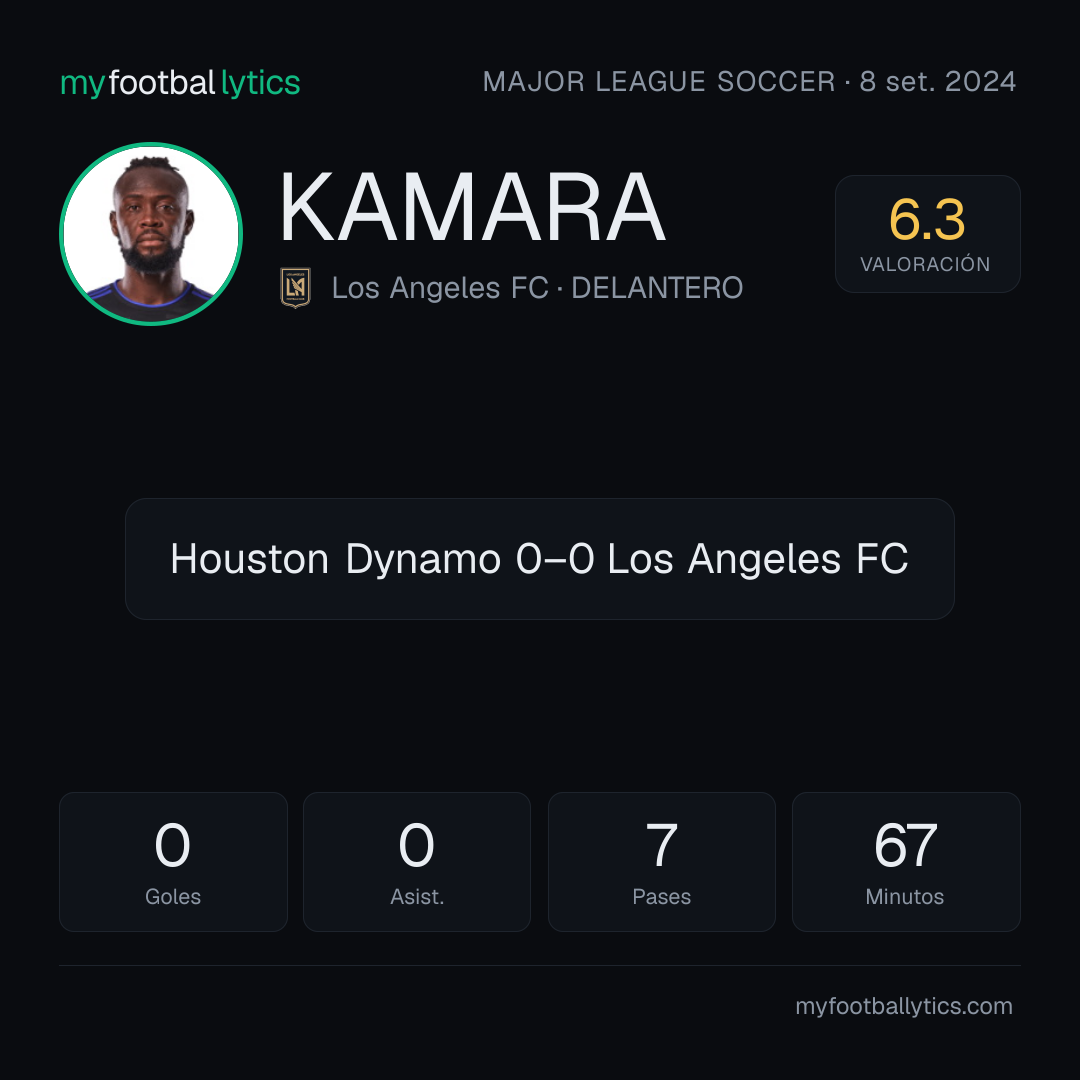Click the VALORACIÓN label text
1080x1080 pixels.
point(925,264)
